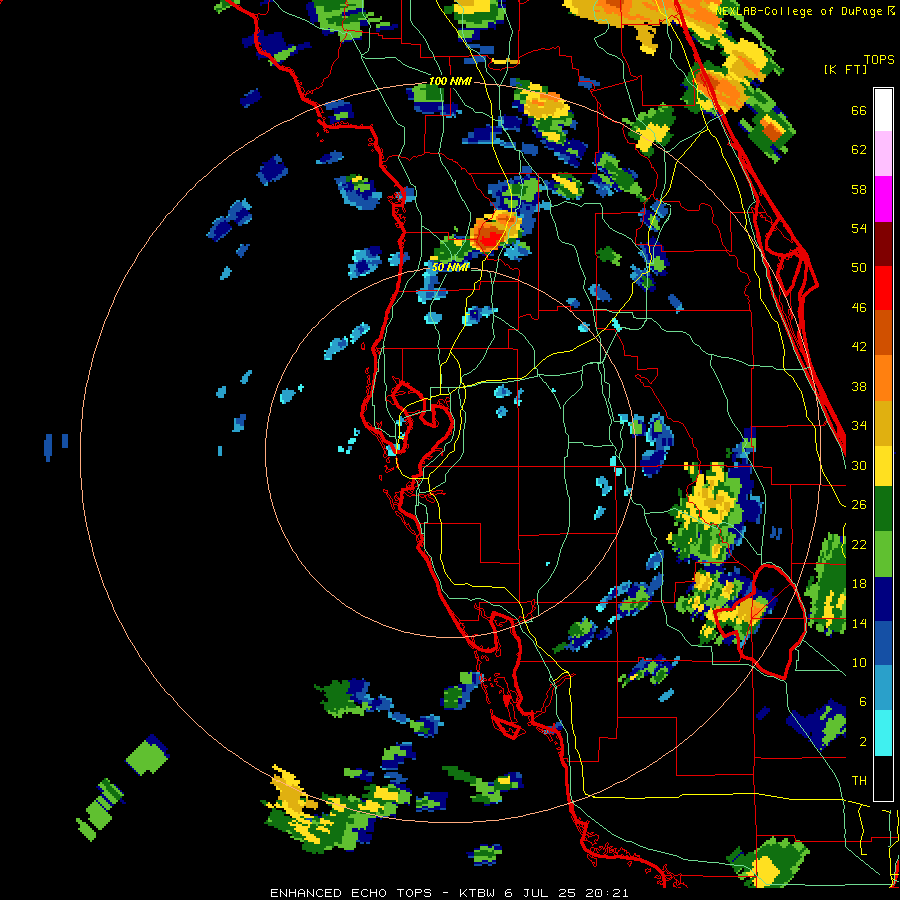Select the TOPS legend title
This screenshot has width=900, height=900.
tap(879, 59)
